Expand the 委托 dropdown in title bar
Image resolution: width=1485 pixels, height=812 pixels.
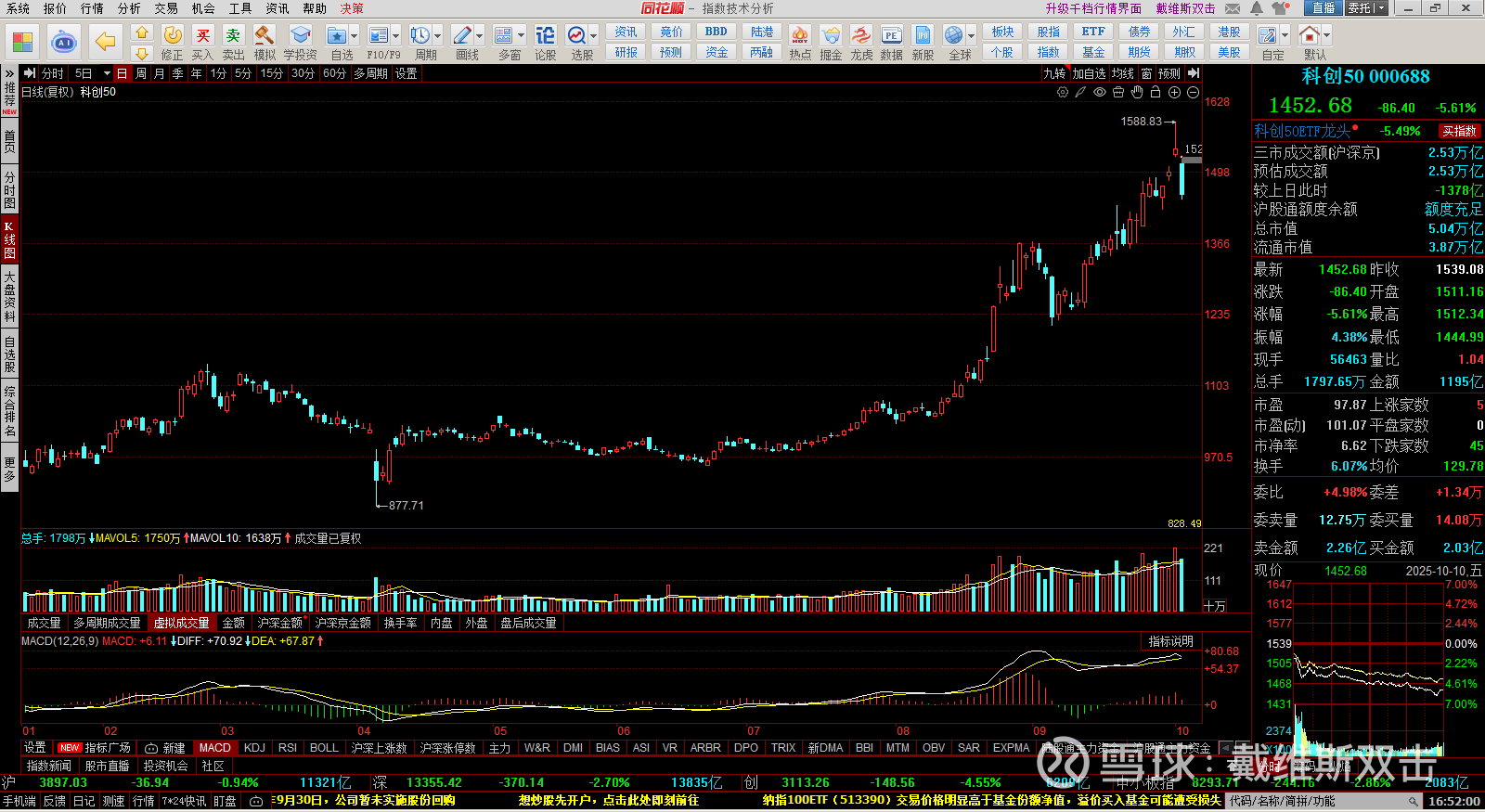pyautogui.click(x=1381, y=8)
